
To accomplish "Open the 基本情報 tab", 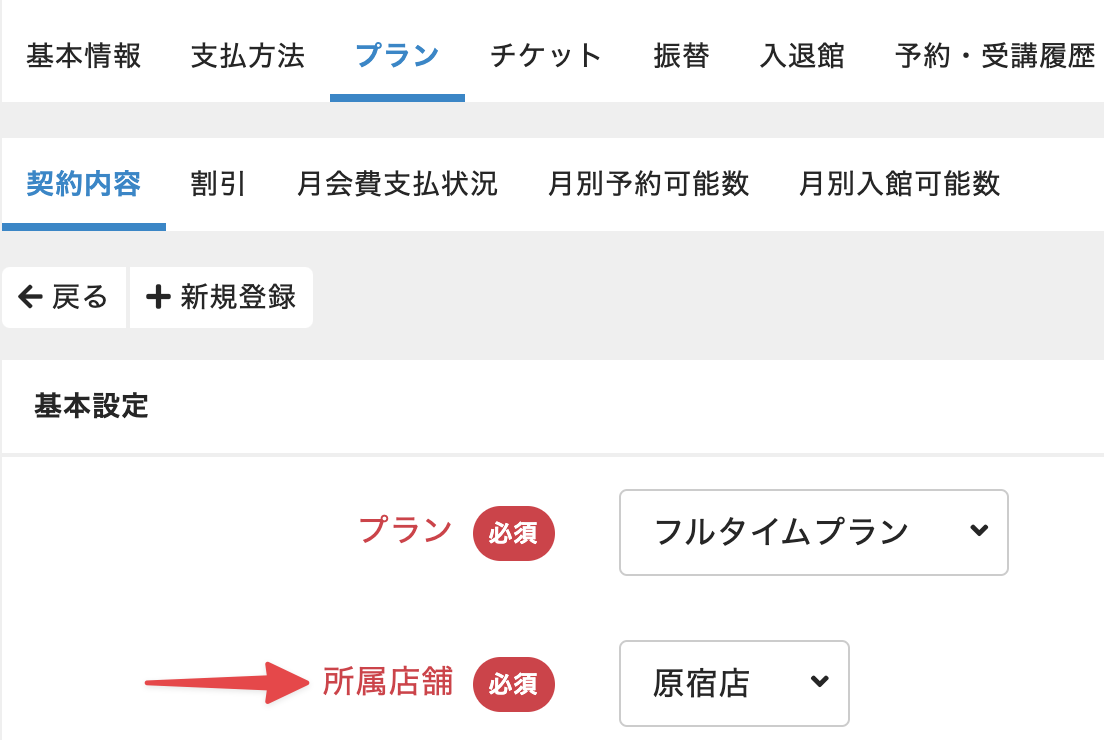I will (84, 57).
